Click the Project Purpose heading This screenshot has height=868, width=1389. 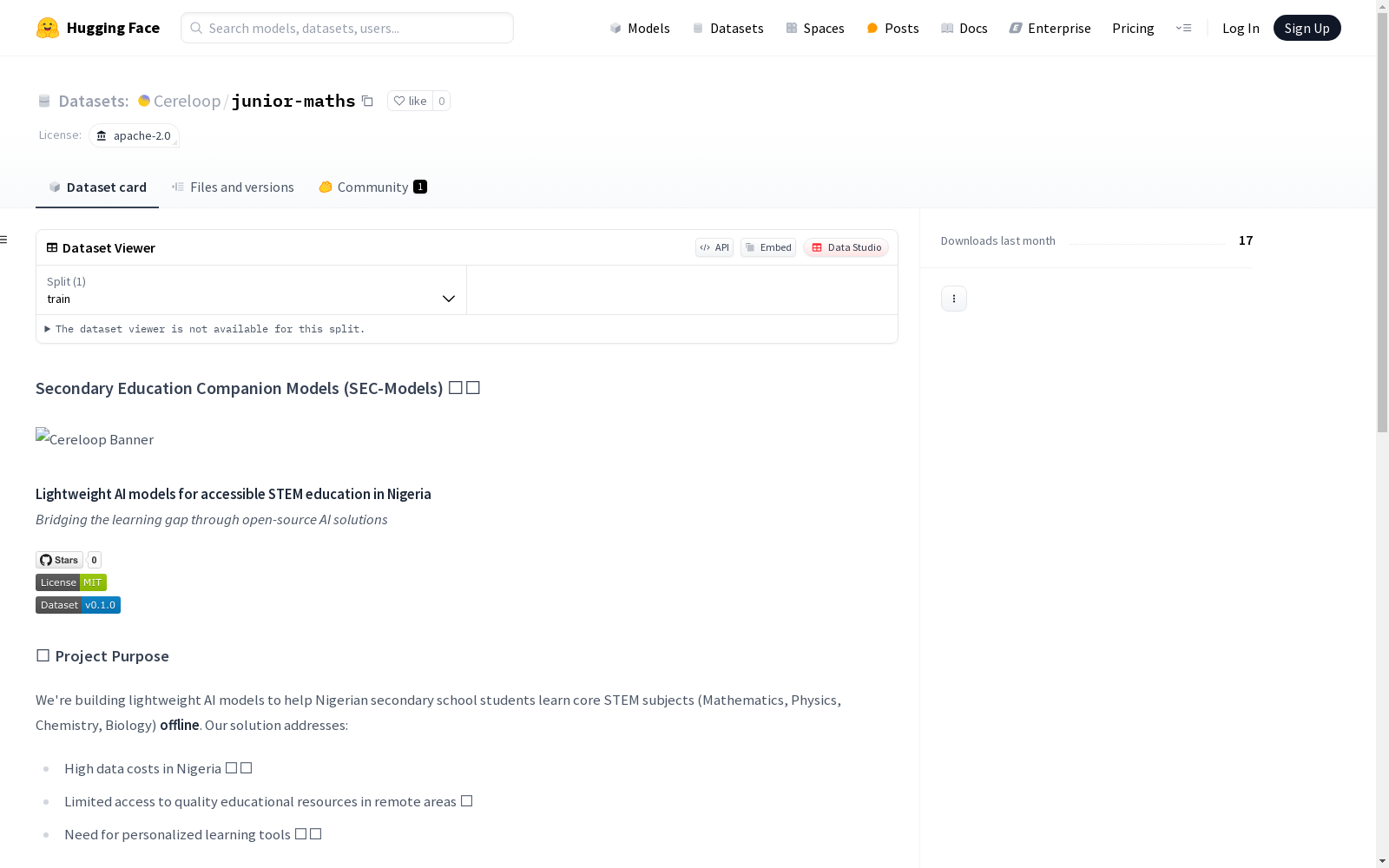[102, 656]
